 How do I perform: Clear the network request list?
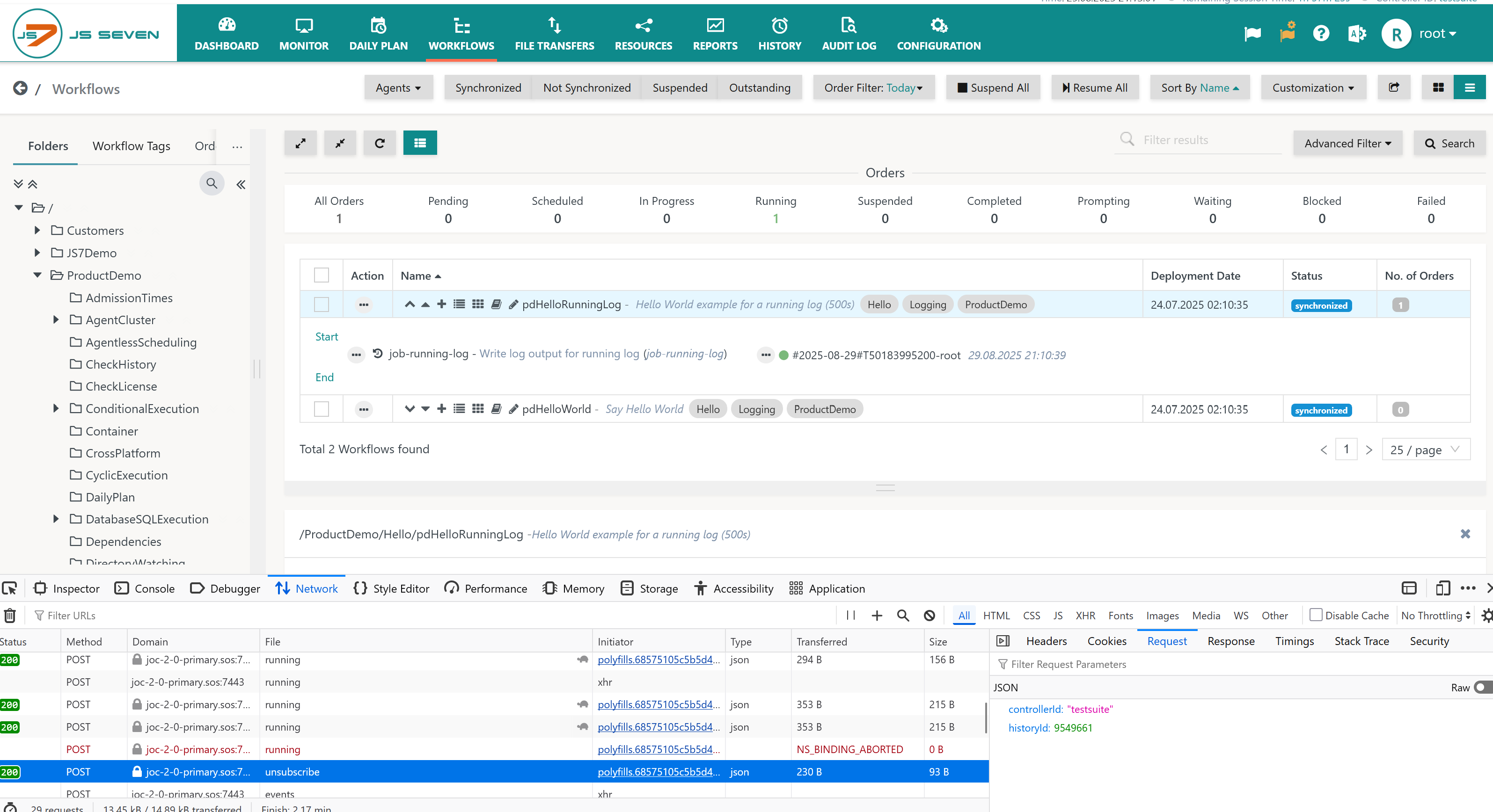coord(10,615)
